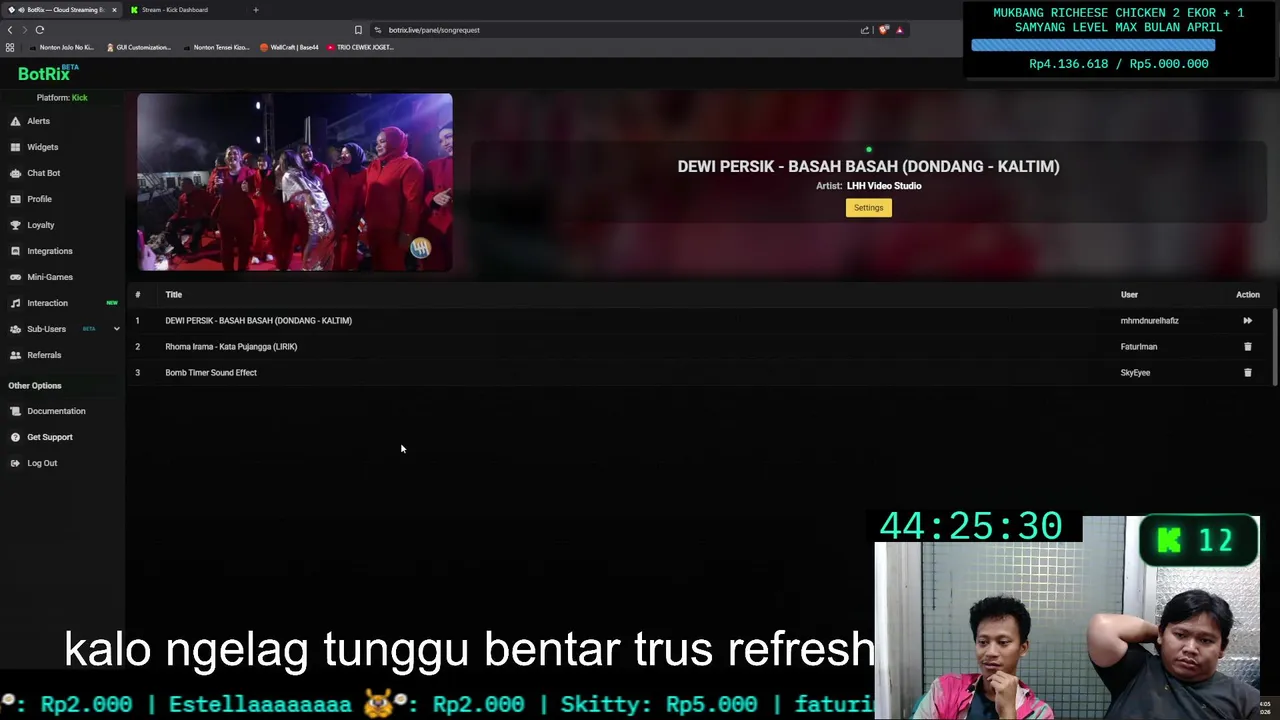Click the song queue scrollbar
Image resolution: width=1280 pixels, height=720 pixels.
point(1275,345)
